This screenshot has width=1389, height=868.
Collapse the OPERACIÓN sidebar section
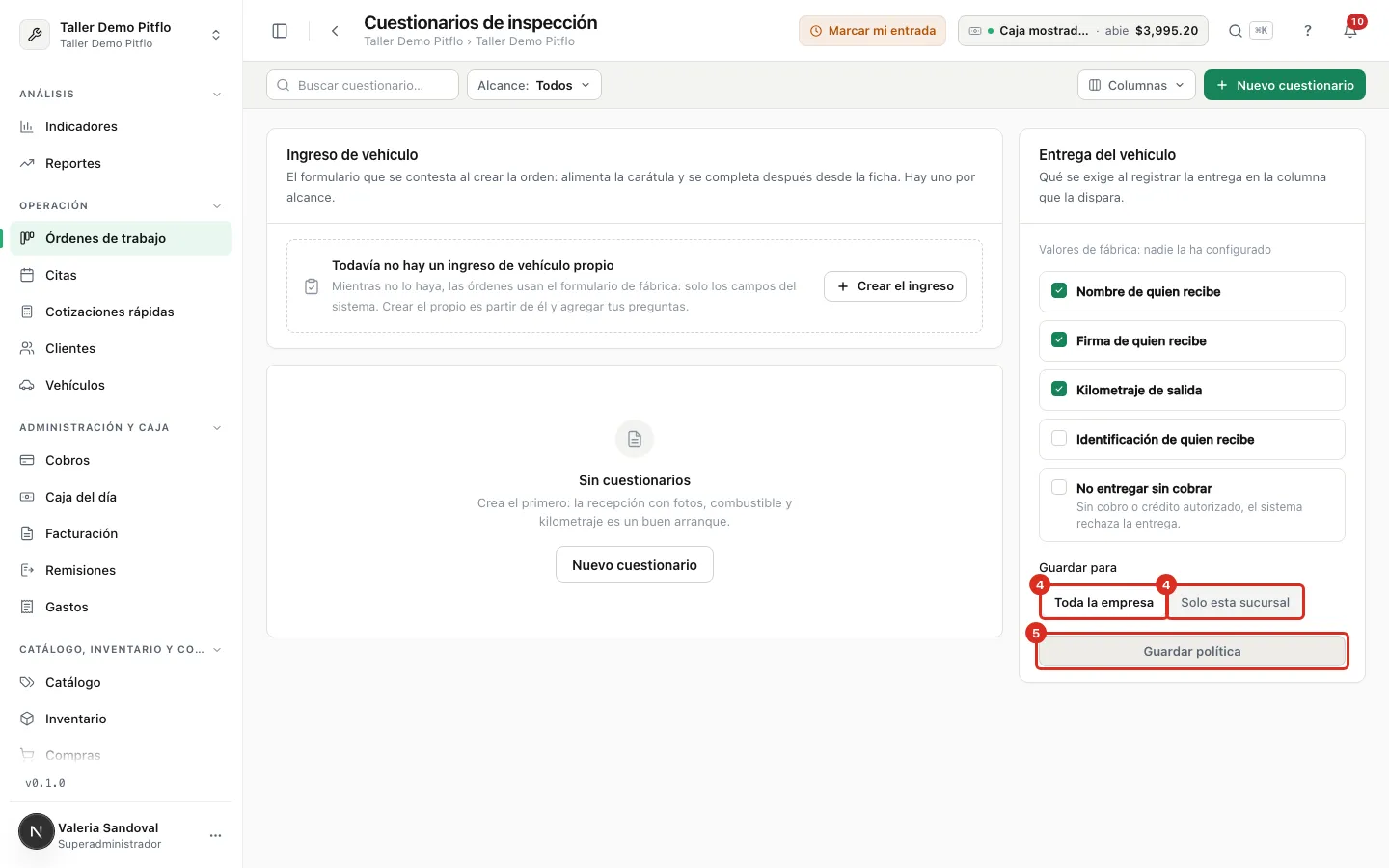(x=217, y=206)
